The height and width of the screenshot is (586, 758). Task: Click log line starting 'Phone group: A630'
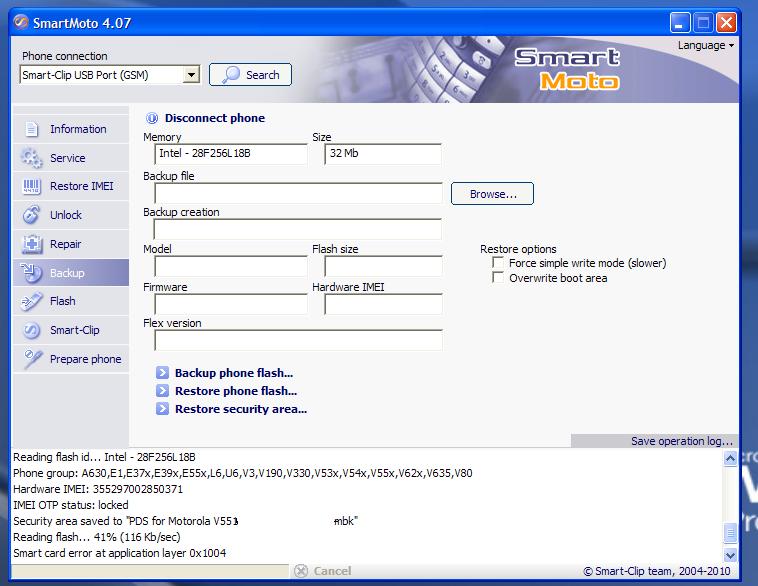pos(243,473)
